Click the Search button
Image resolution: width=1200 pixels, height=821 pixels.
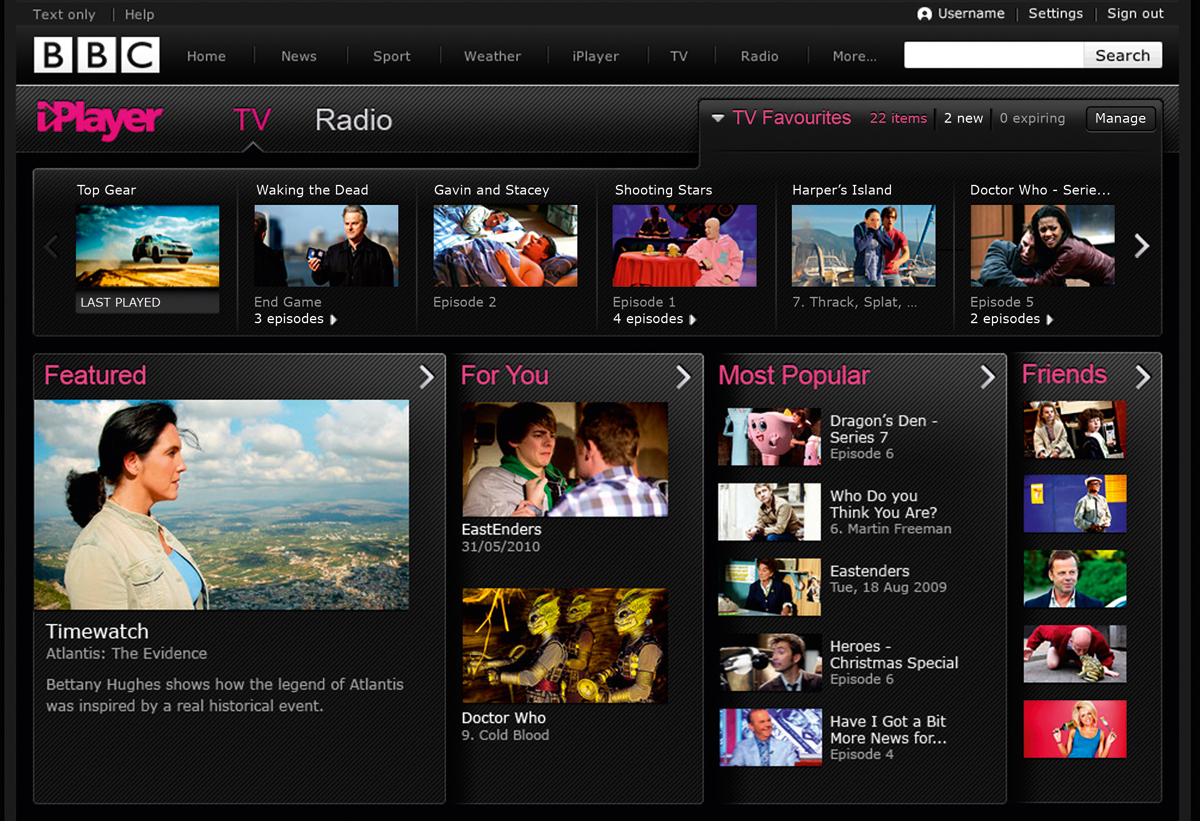pos(1122,55)
